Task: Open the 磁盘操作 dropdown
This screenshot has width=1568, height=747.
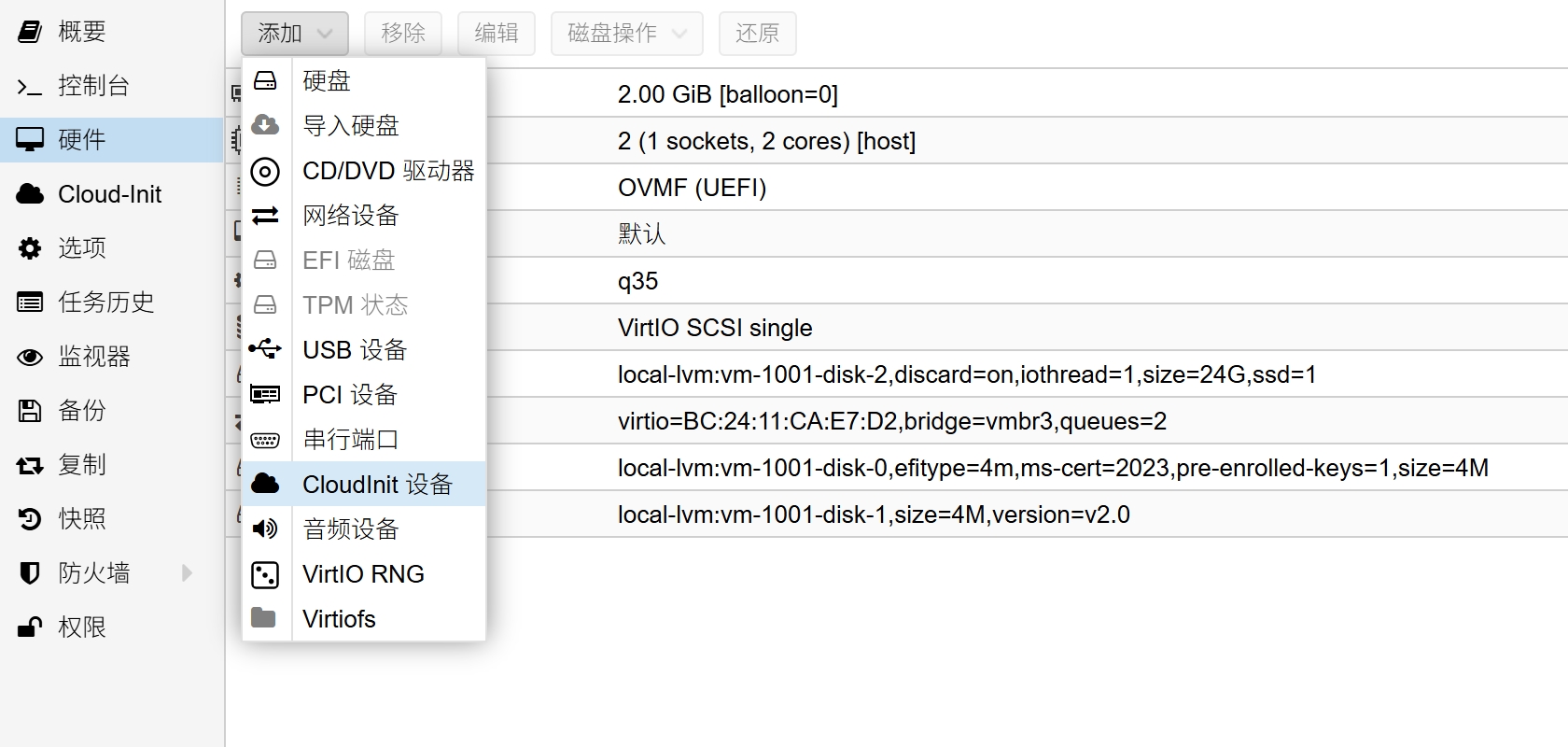Action: 626,34
